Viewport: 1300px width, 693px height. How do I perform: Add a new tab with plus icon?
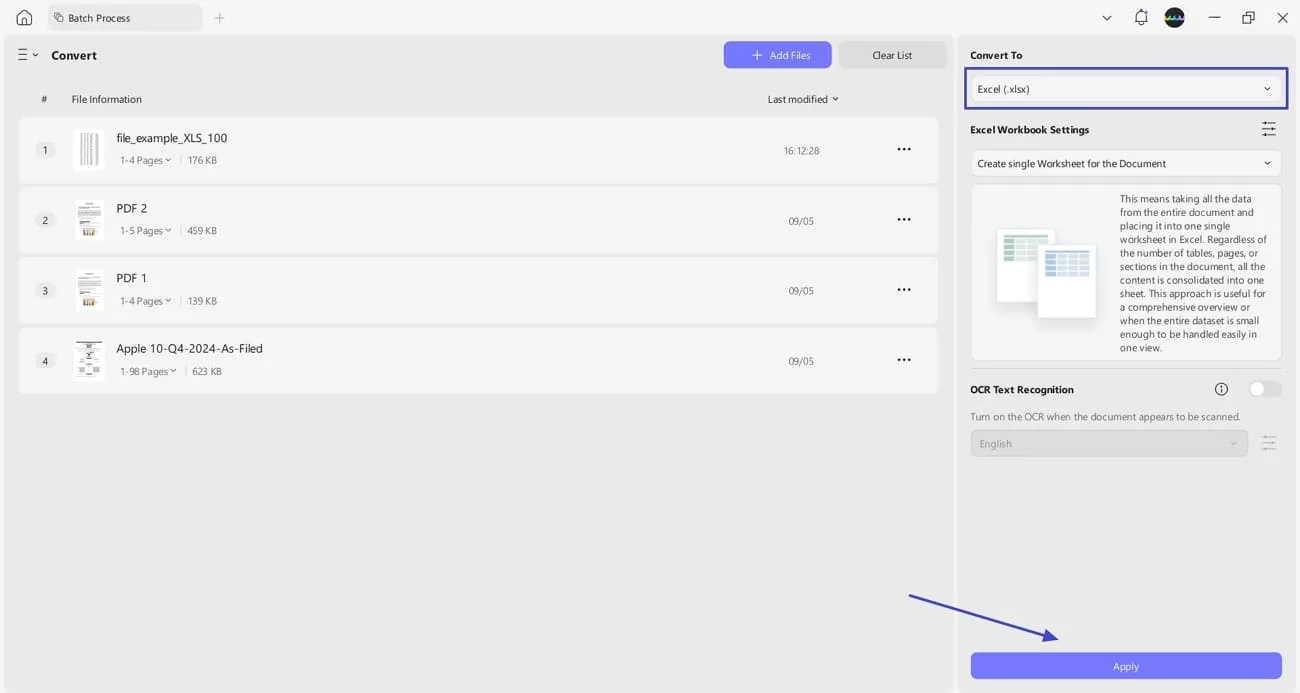point(219,18)
